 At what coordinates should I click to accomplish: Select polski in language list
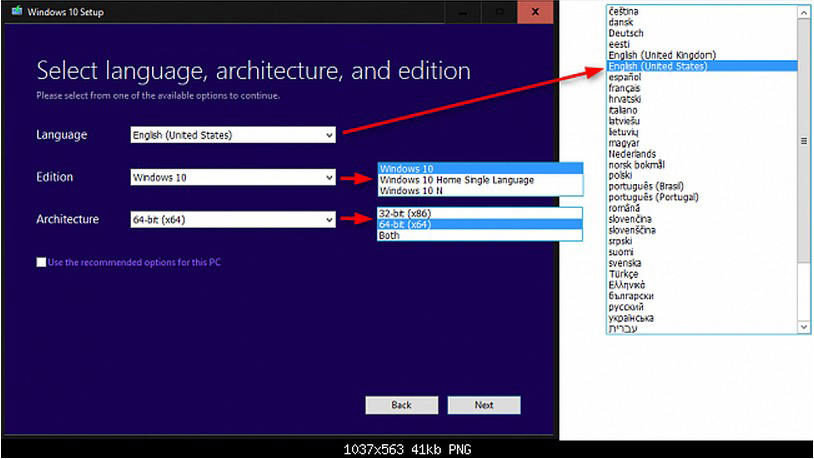[702, 176]
